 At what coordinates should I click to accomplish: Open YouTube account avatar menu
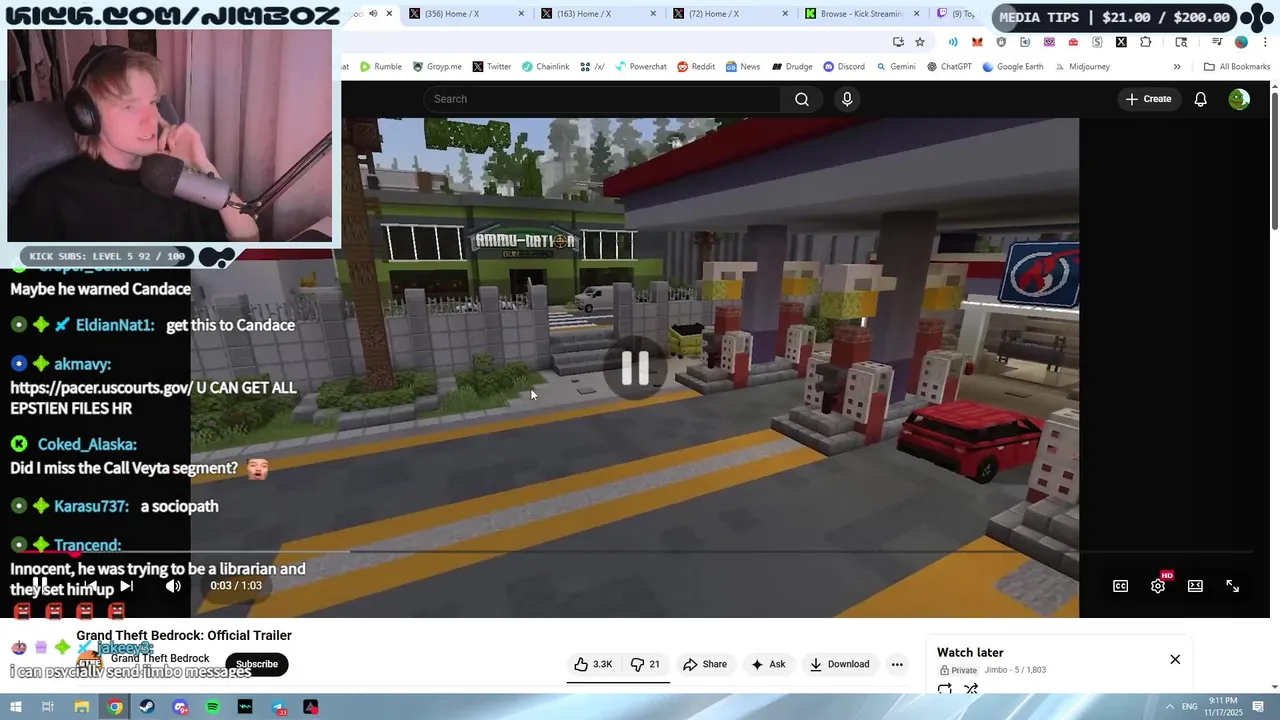(x=1239, y=99)
